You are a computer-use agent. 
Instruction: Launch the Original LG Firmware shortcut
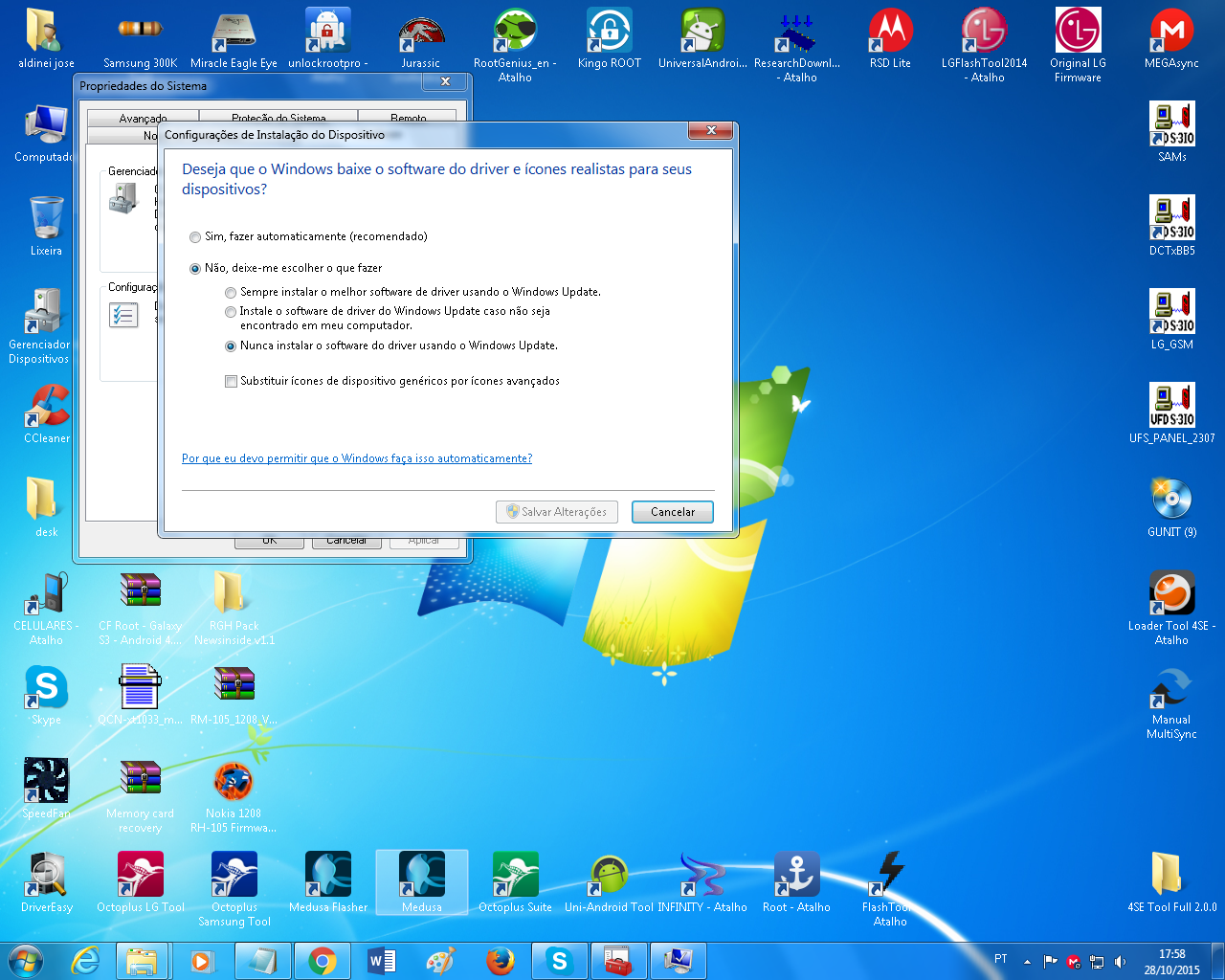[1078, 45]
